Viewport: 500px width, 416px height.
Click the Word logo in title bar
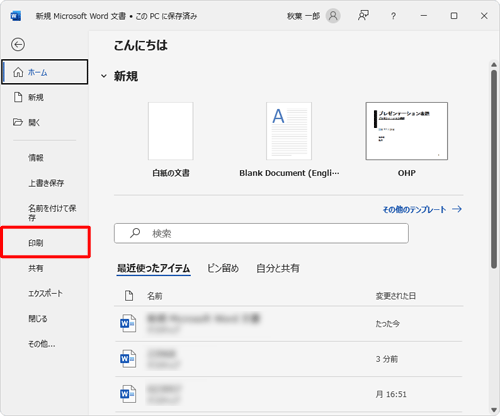16,16
